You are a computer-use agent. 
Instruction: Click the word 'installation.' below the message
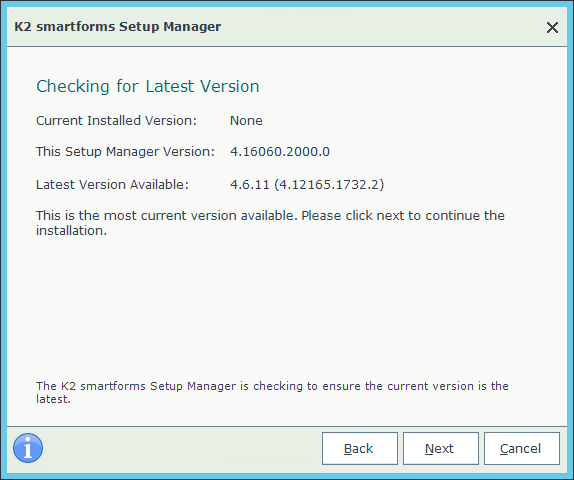pos(71,231)
